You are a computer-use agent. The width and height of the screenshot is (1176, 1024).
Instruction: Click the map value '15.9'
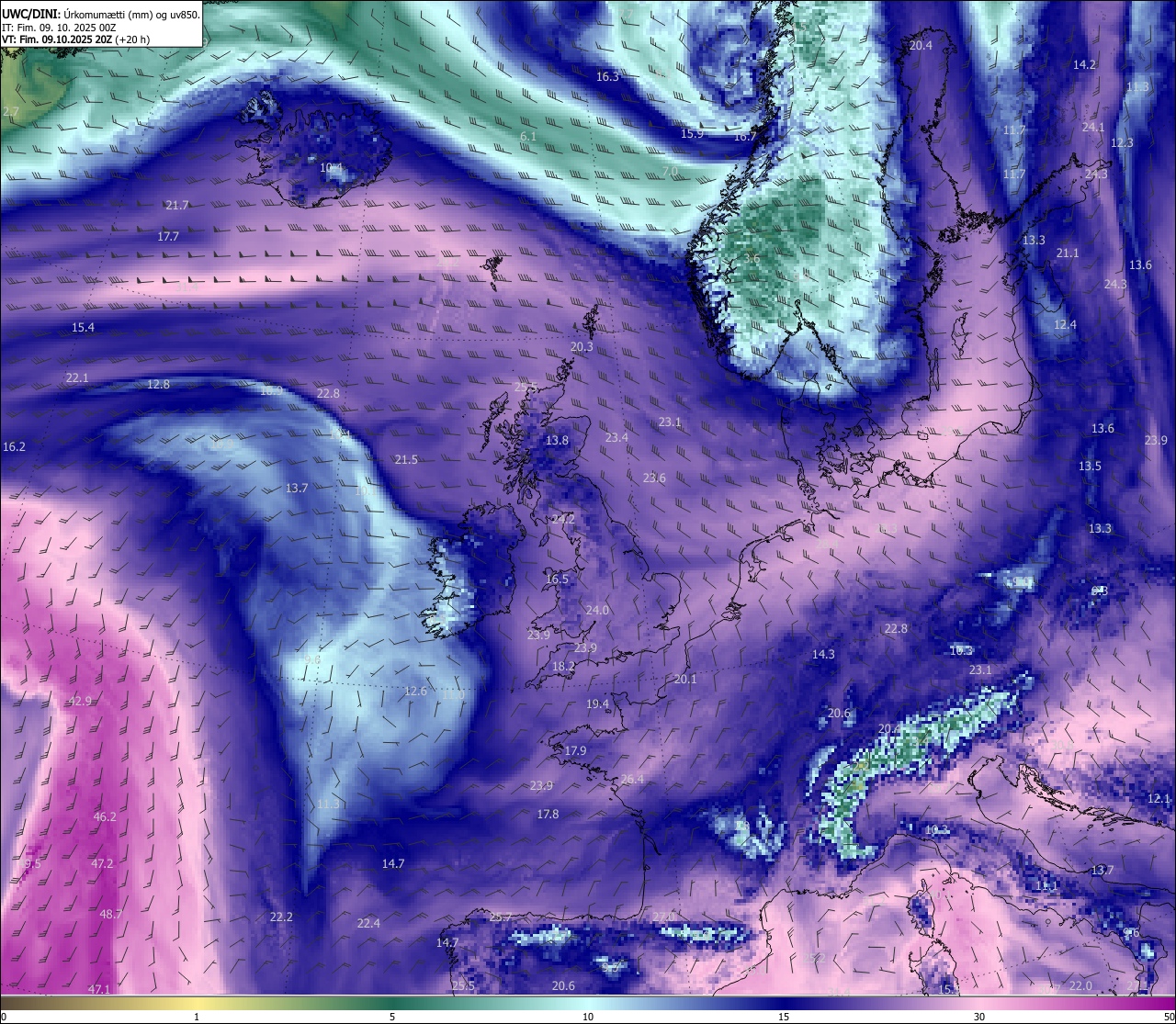pos(692,133)
